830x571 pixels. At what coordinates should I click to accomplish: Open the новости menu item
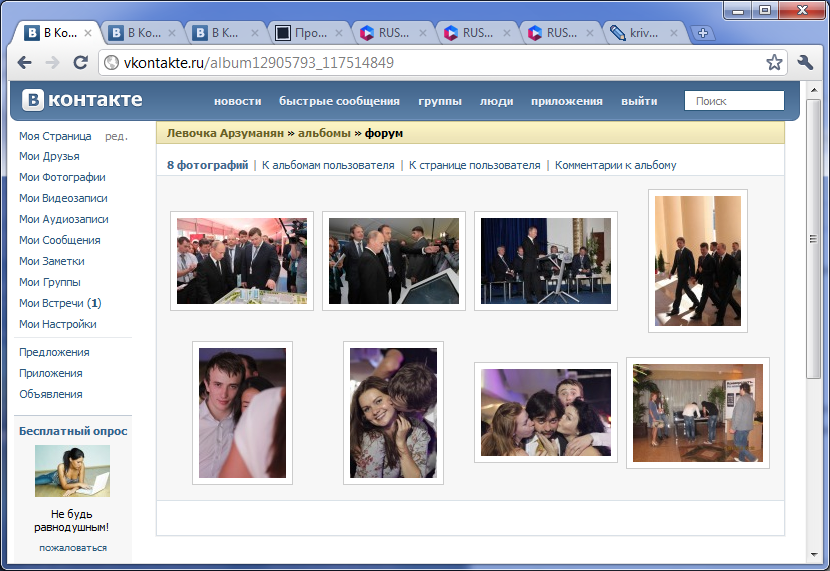point(237,101)
